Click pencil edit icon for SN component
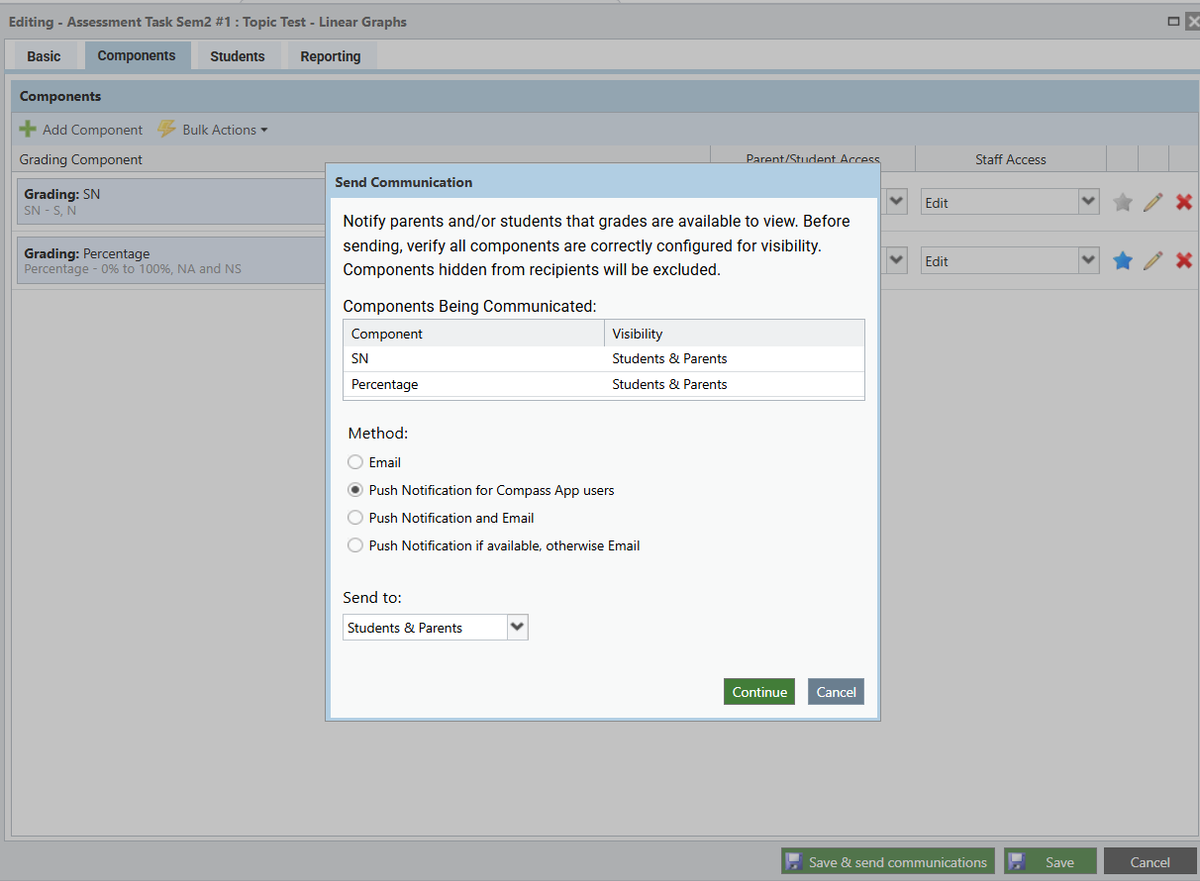The width and height of the screenshot is (1200, 881). pyautogui.click(x=1153, y=203)
